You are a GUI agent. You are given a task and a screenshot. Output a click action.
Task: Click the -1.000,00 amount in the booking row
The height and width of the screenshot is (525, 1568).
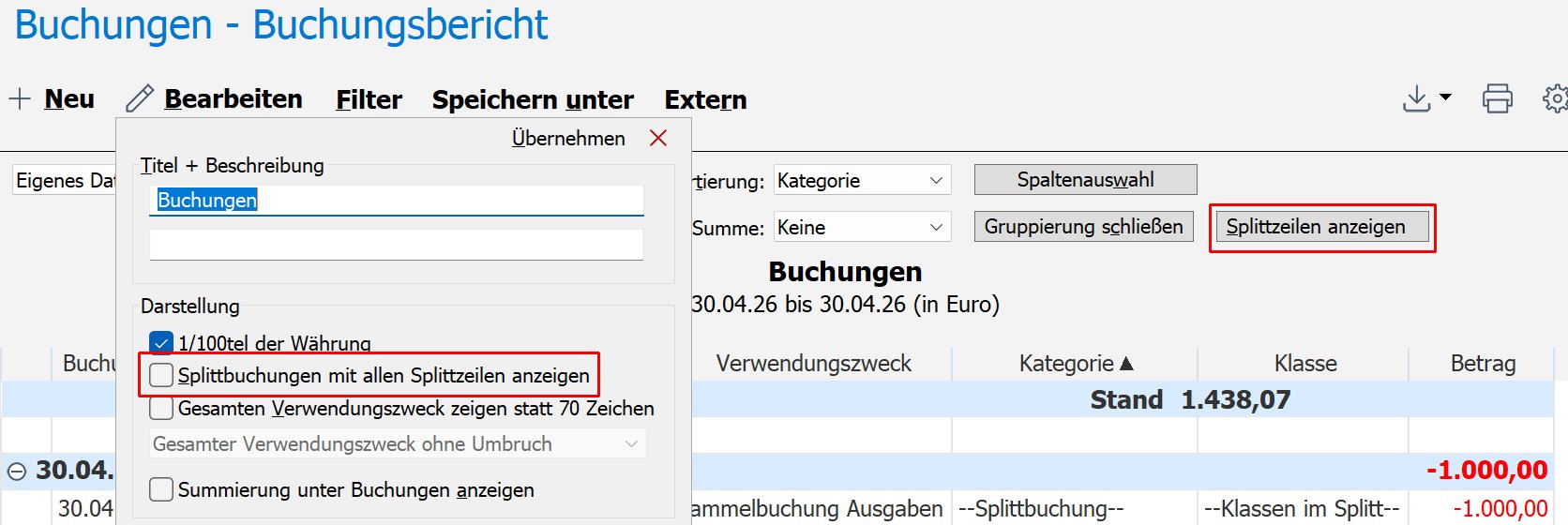point(1500,509)
